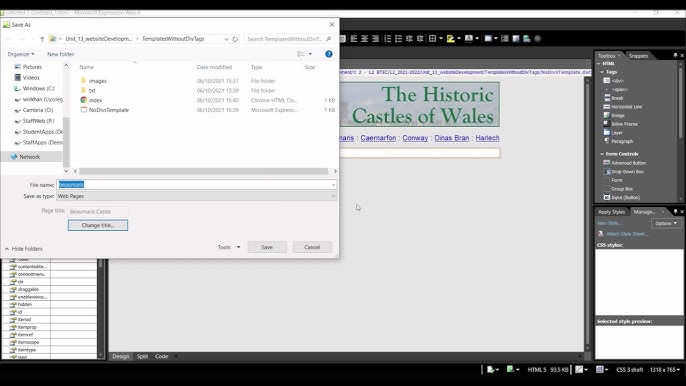Click the align right toolbar icon
The image size is (686, 386).
point(375,39)
